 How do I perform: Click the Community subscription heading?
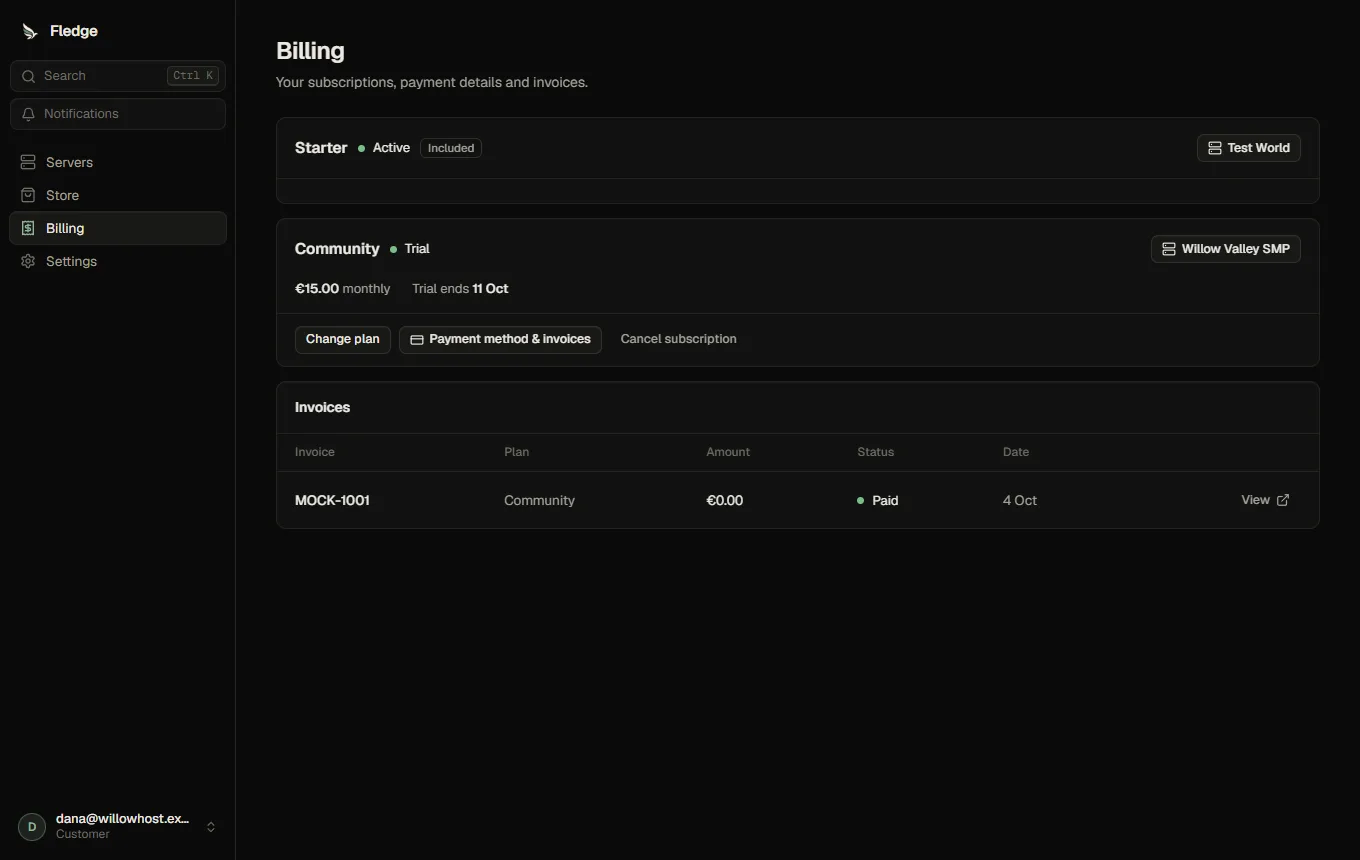click(x=337, y=249)
